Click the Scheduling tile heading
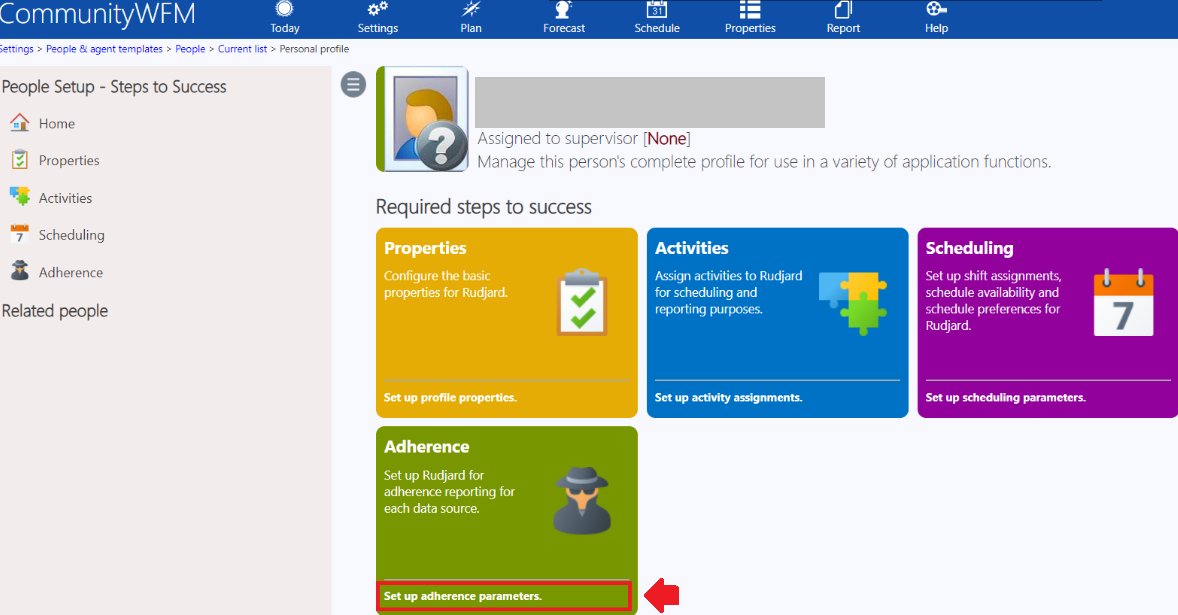The width and height of the screenshot is (1178, 615). pos(969,248)
